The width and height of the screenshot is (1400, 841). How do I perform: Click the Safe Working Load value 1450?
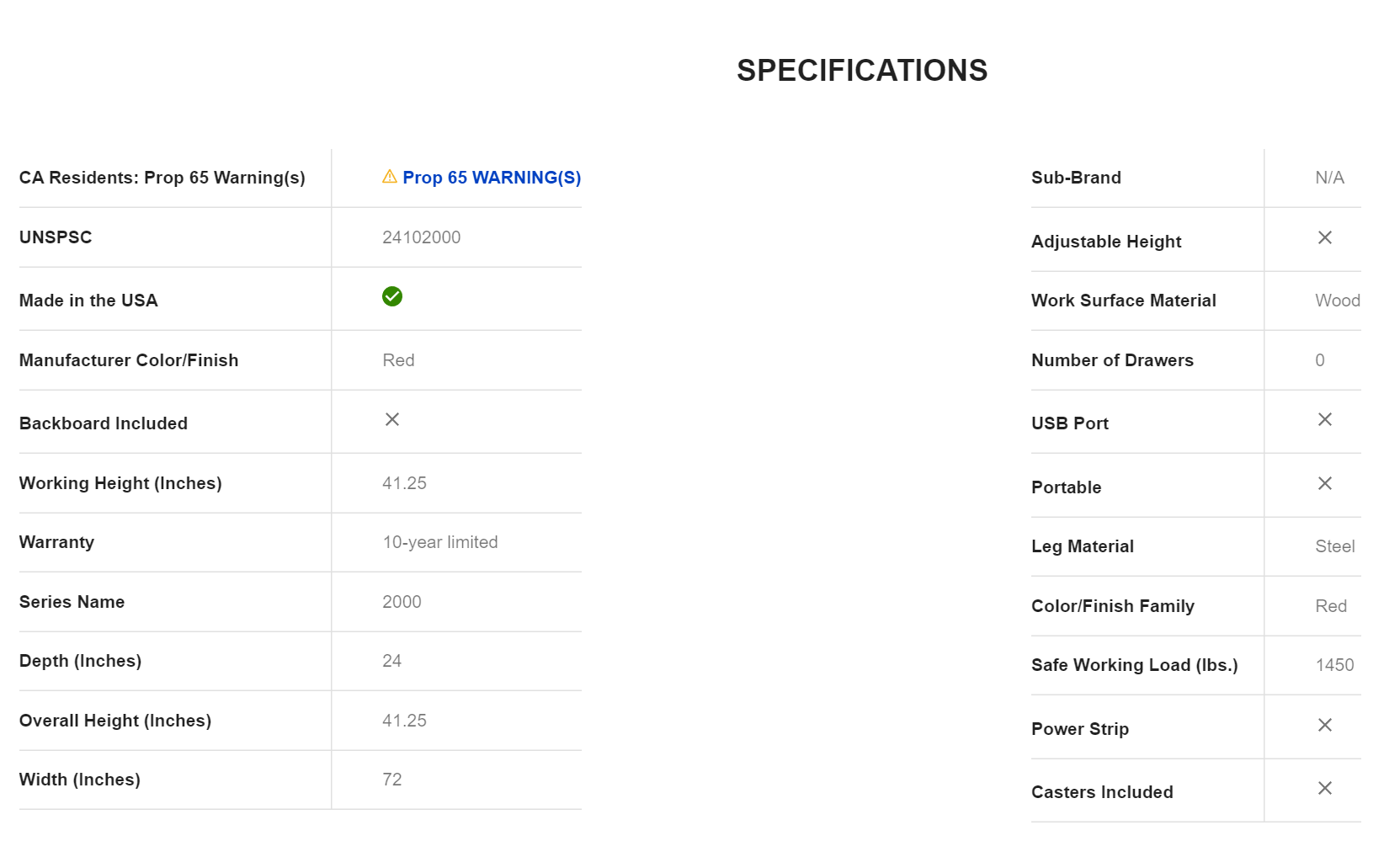point(1334,665)
